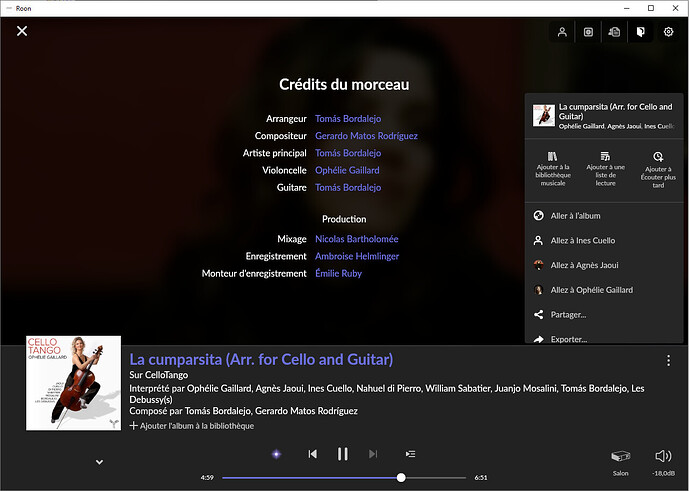Choose Allez à Agnès Jaoui entry
This screenshot has height=491, width=689.
(604, 265)
